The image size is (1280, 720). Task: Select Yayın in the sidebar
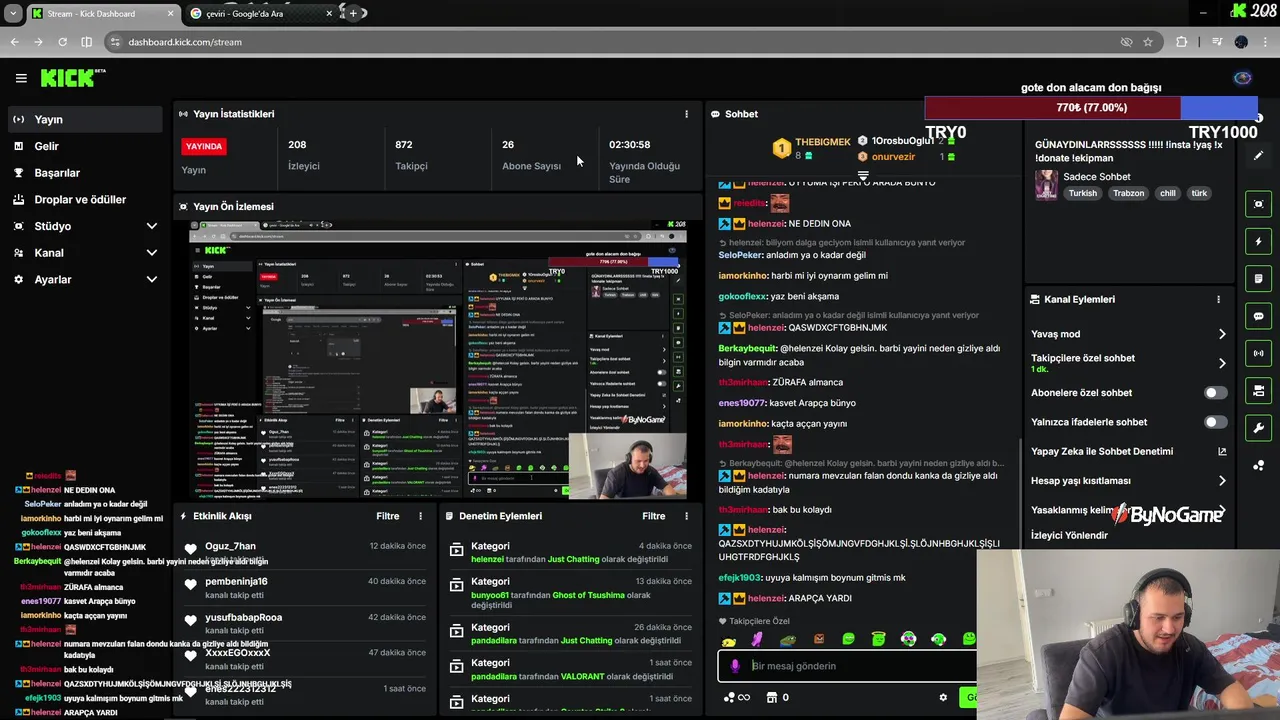[x=85, y=119]
